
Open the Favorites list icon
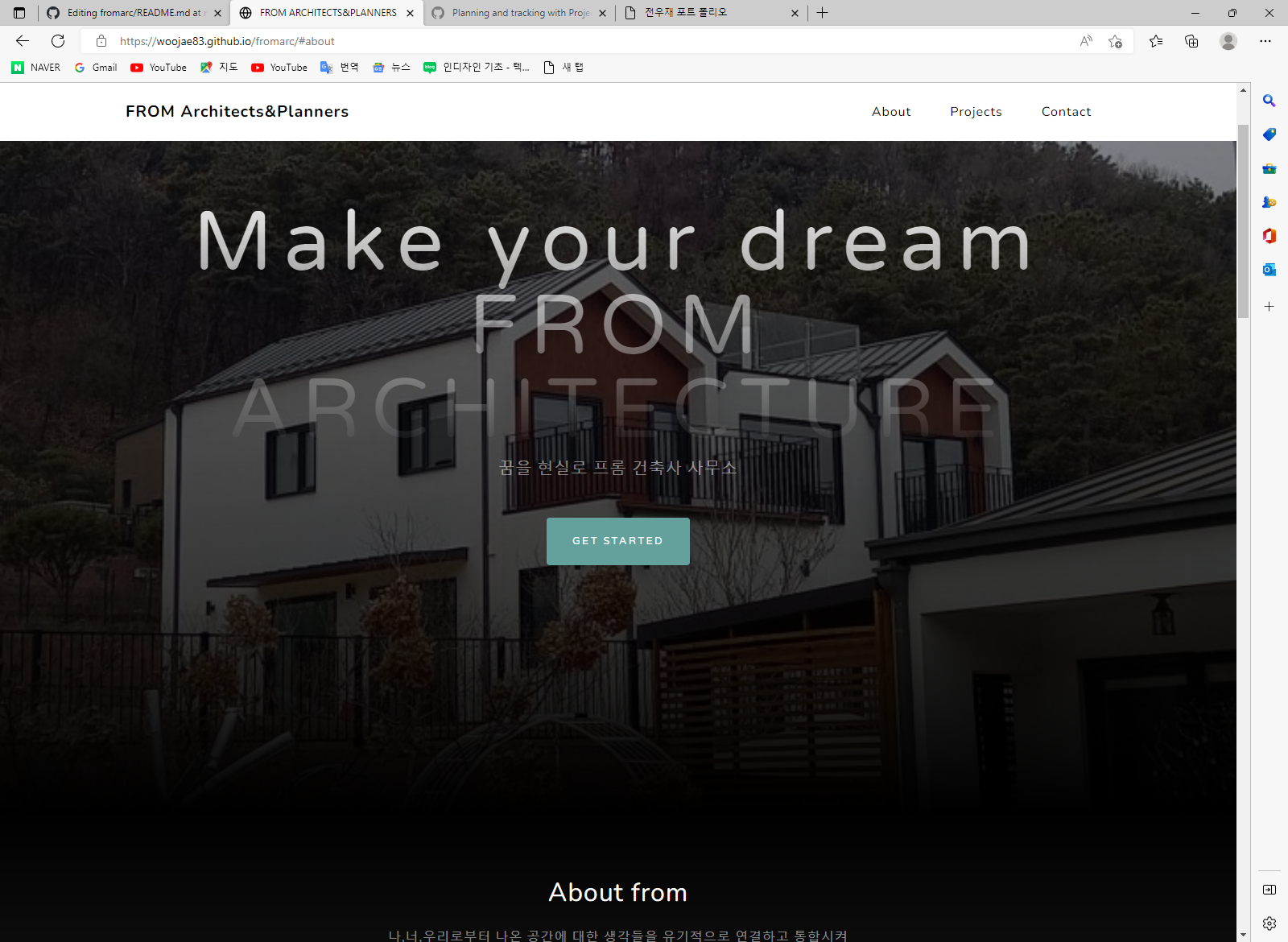pyautogui.click(x=1156, y=41)
